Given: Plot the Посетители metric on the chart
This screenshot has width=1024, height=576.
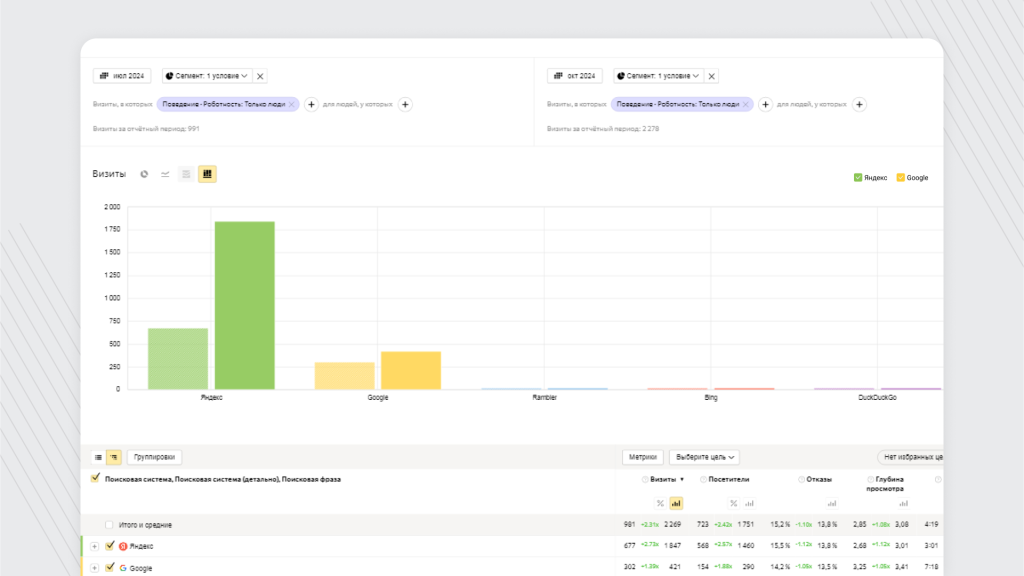Looking at the screenshot, I should point(749,504).
